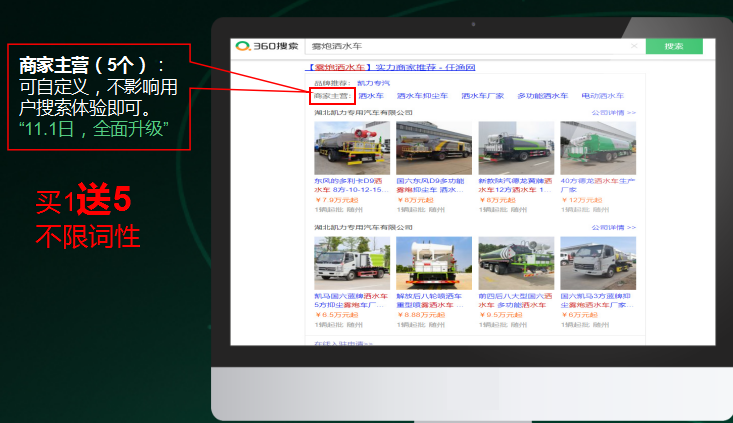Click the 国六凯马3方蓝牌抑尘 title link
Image resolution: width=733 pixels, height=423 pixels.
click(x=597, y=301)
